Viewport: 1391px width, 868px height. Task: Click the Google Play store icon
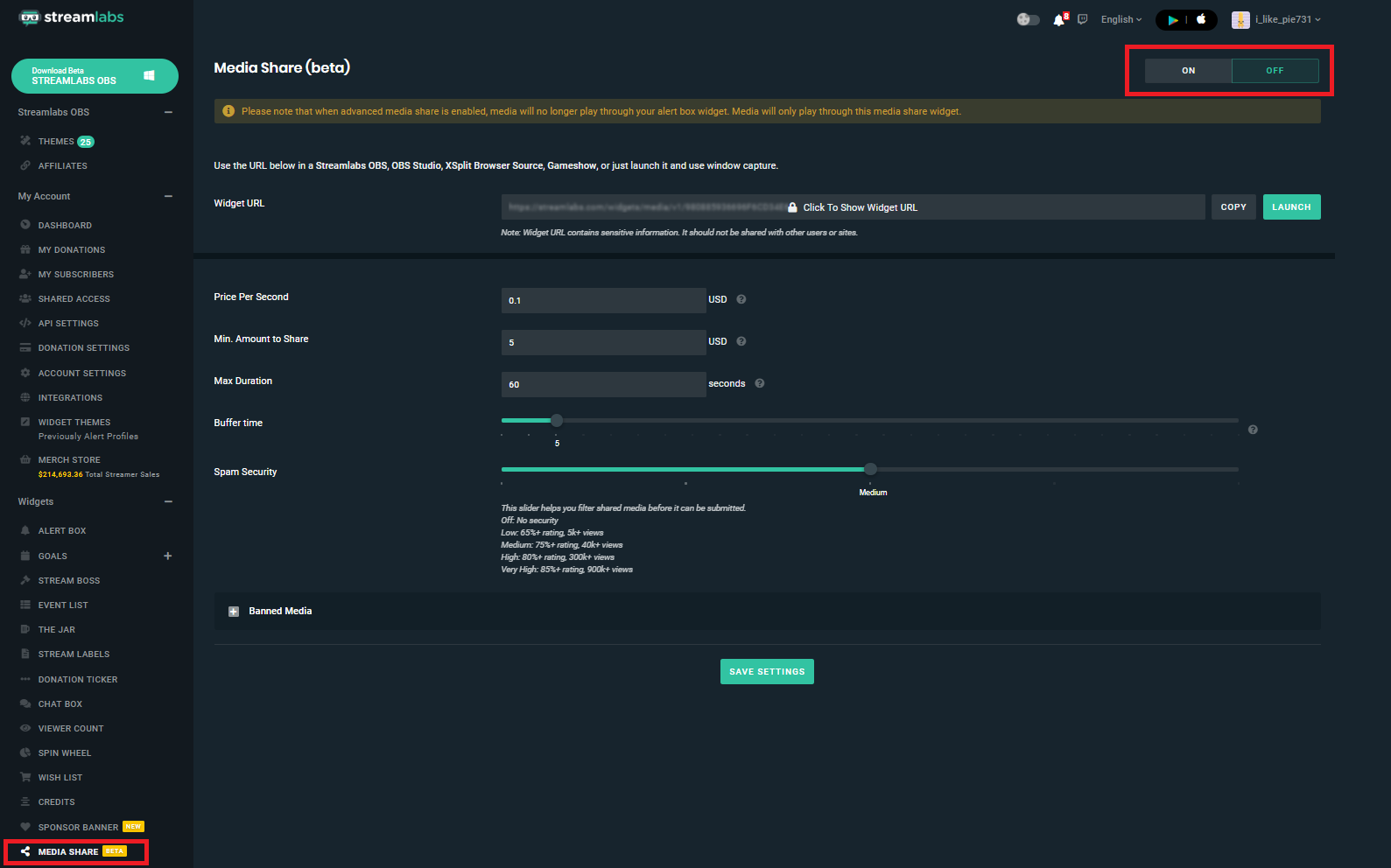coord(1172,19)
